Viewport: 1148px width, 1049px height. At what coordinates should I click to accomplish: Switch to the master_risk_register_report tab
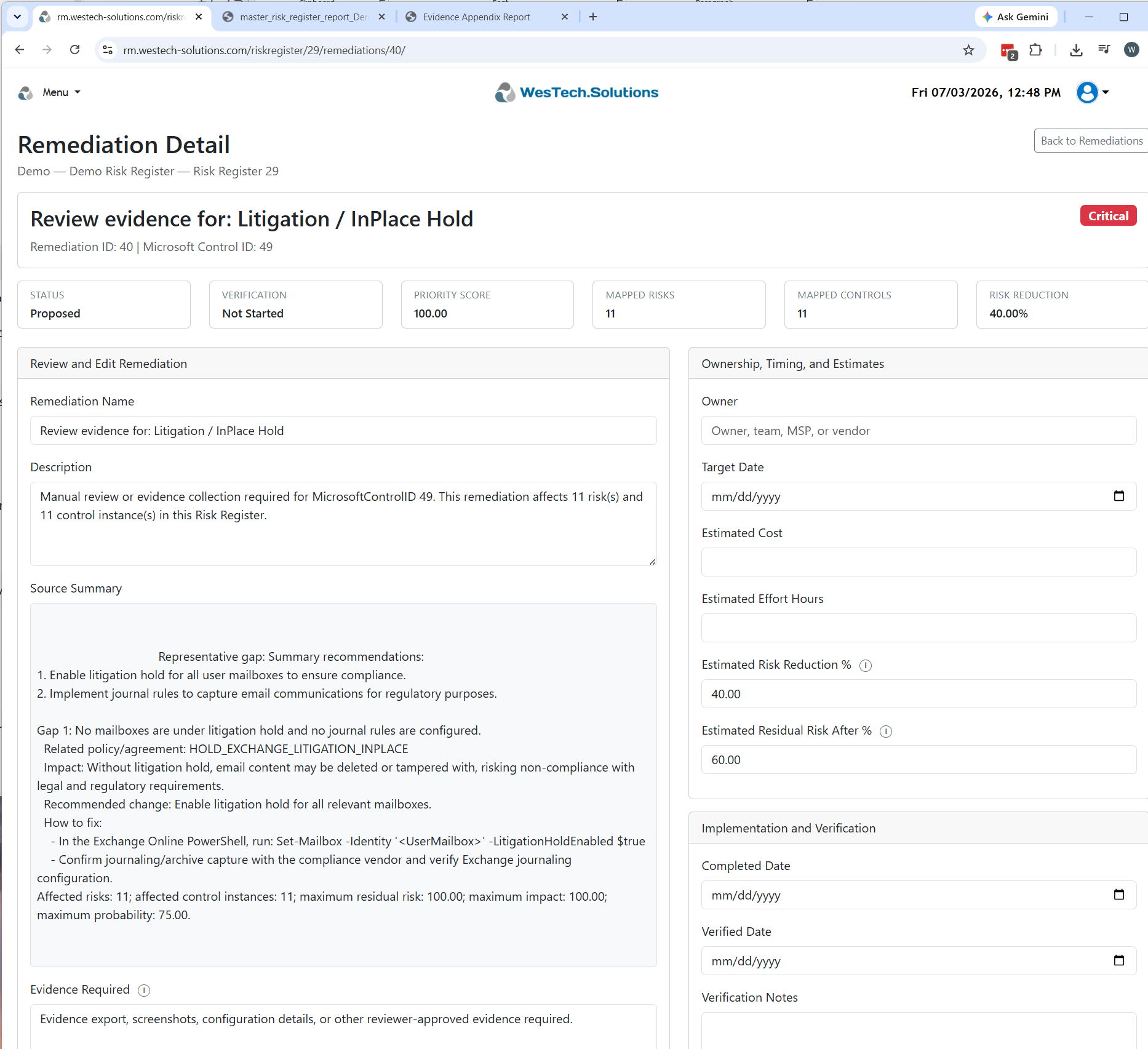click(x=304, y=17)
